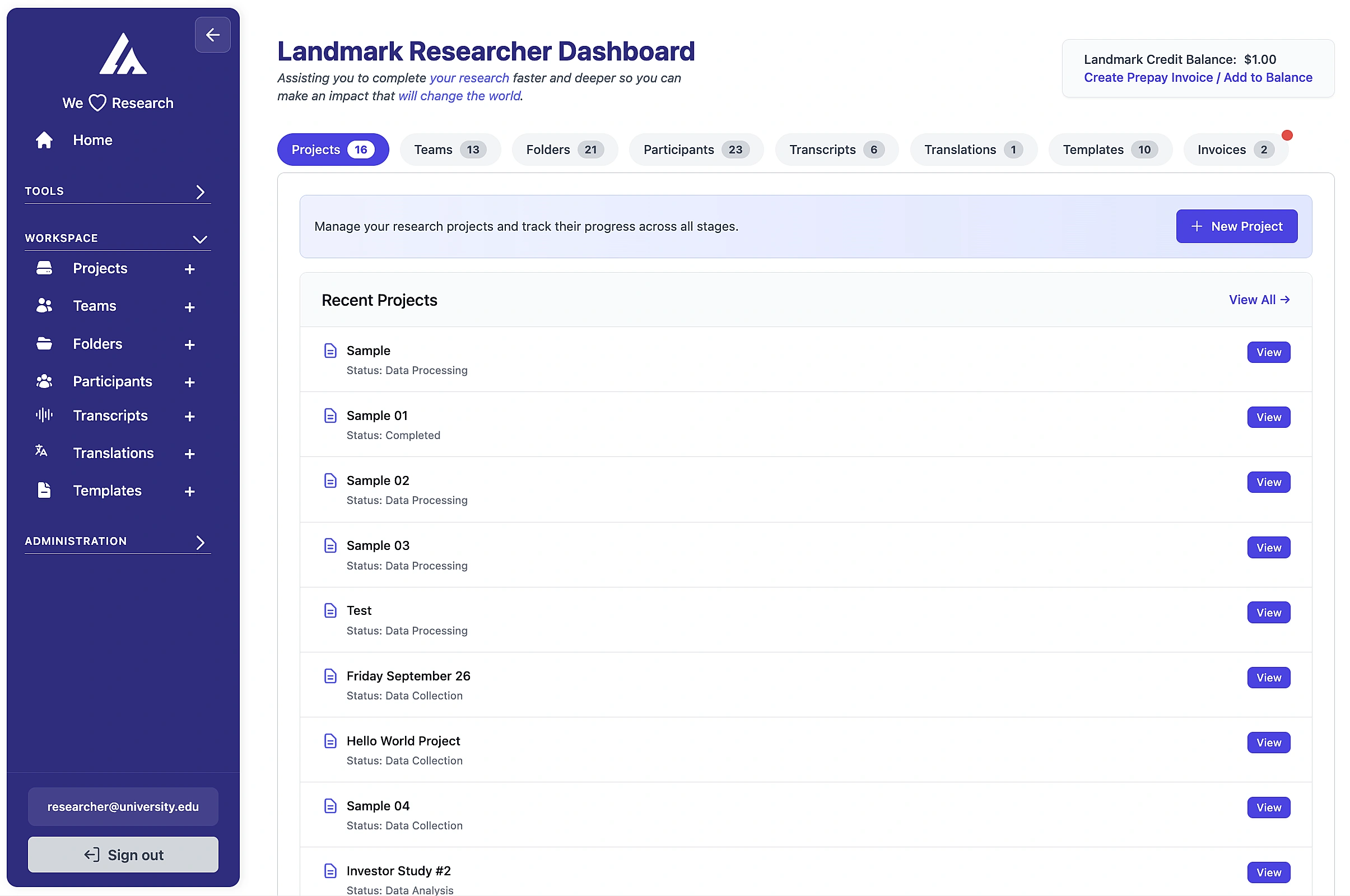Image resolution: width=1350 pixels, height=896 pixels.
Task: Add a new team via plus icon
Action: [190, 307]
